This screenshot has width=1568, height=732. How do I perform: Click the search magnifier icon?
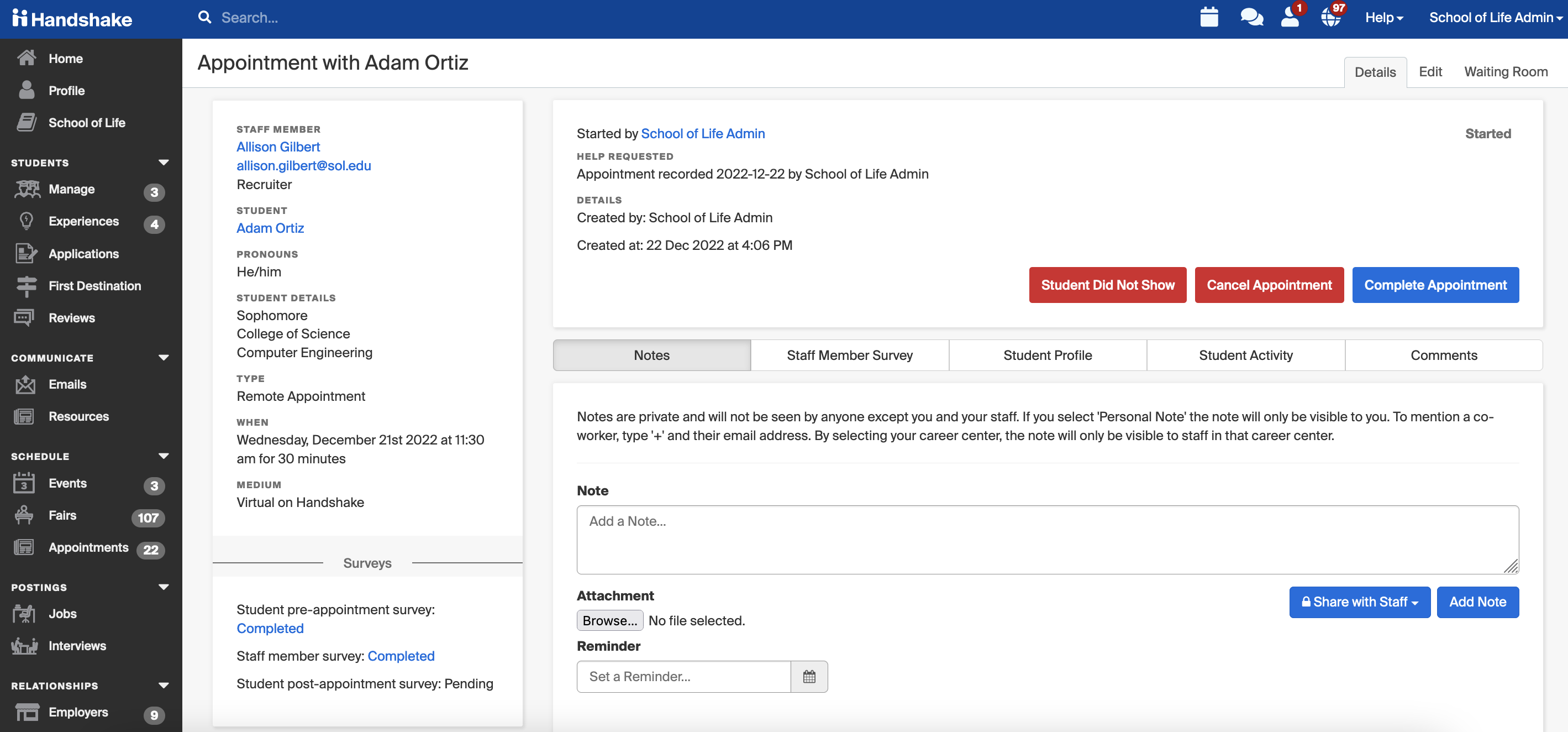(204, 18)
